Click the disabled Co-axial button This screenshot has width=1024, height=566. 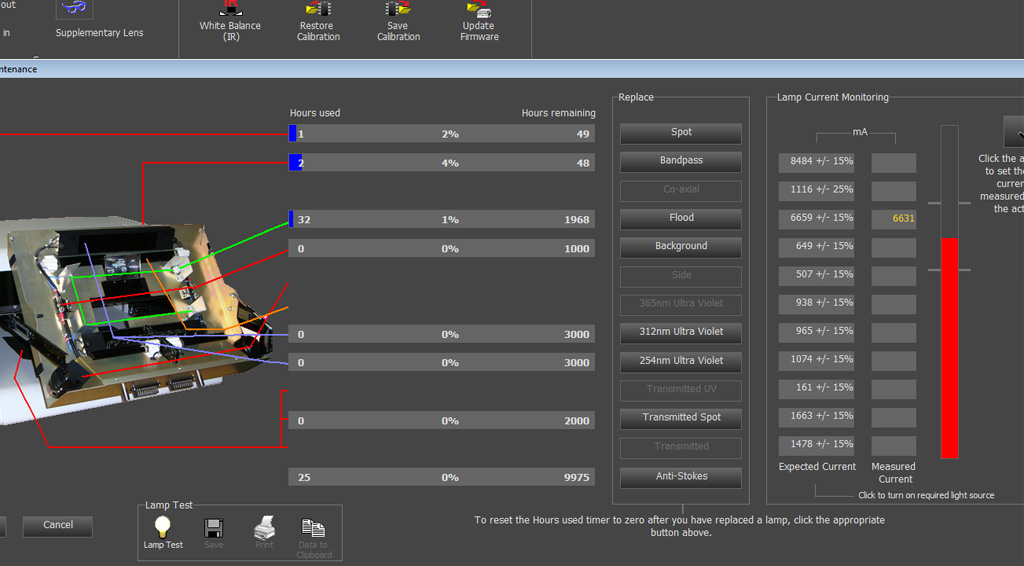680,190
